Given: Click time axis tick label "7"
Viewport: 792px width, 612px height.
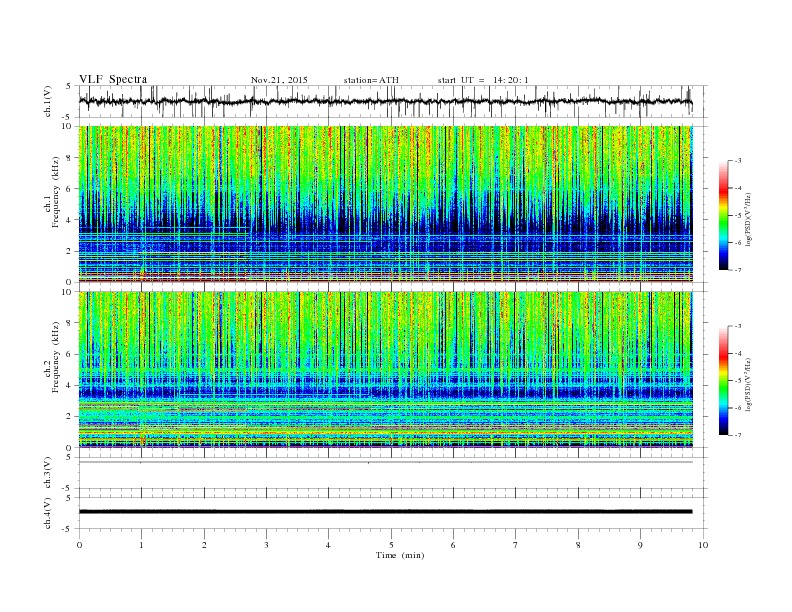Looking at the screenshot, I should 516,545.
